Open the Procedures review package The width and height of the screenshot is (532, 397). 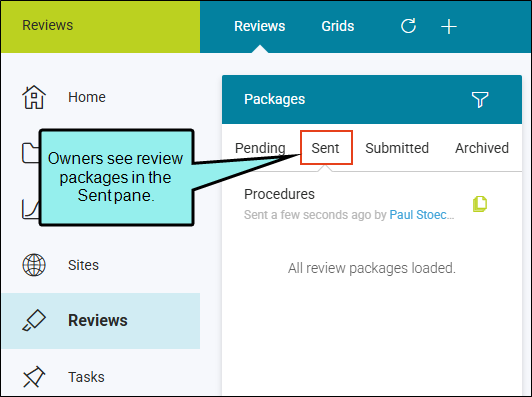pyautogui.click(x=279, y=194)
